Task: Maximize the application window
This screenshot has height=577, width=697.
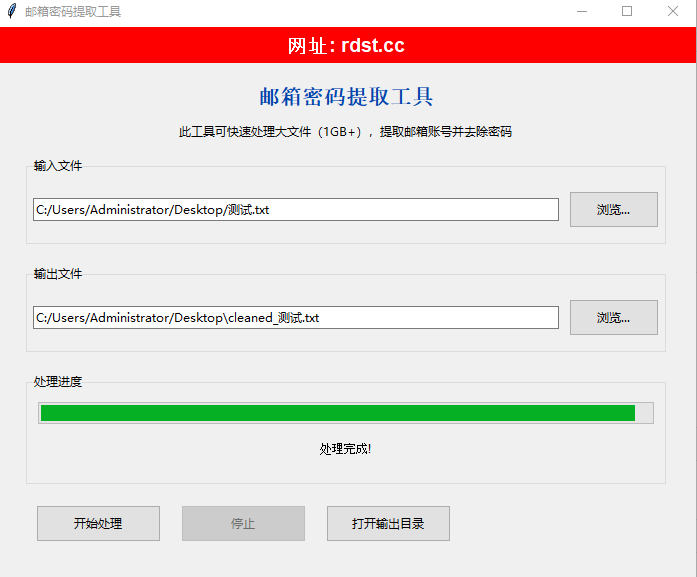Action: [627, 12]
